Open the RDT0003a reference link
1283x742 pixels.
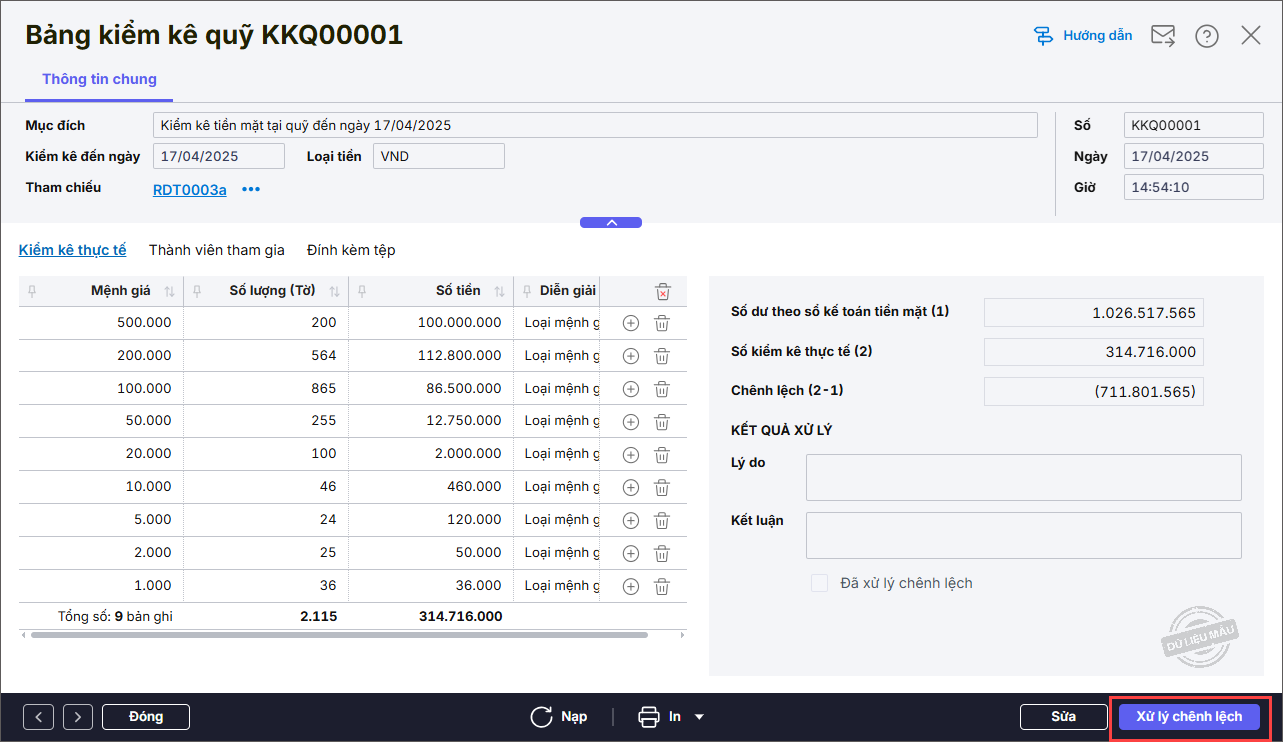point(190,189)
